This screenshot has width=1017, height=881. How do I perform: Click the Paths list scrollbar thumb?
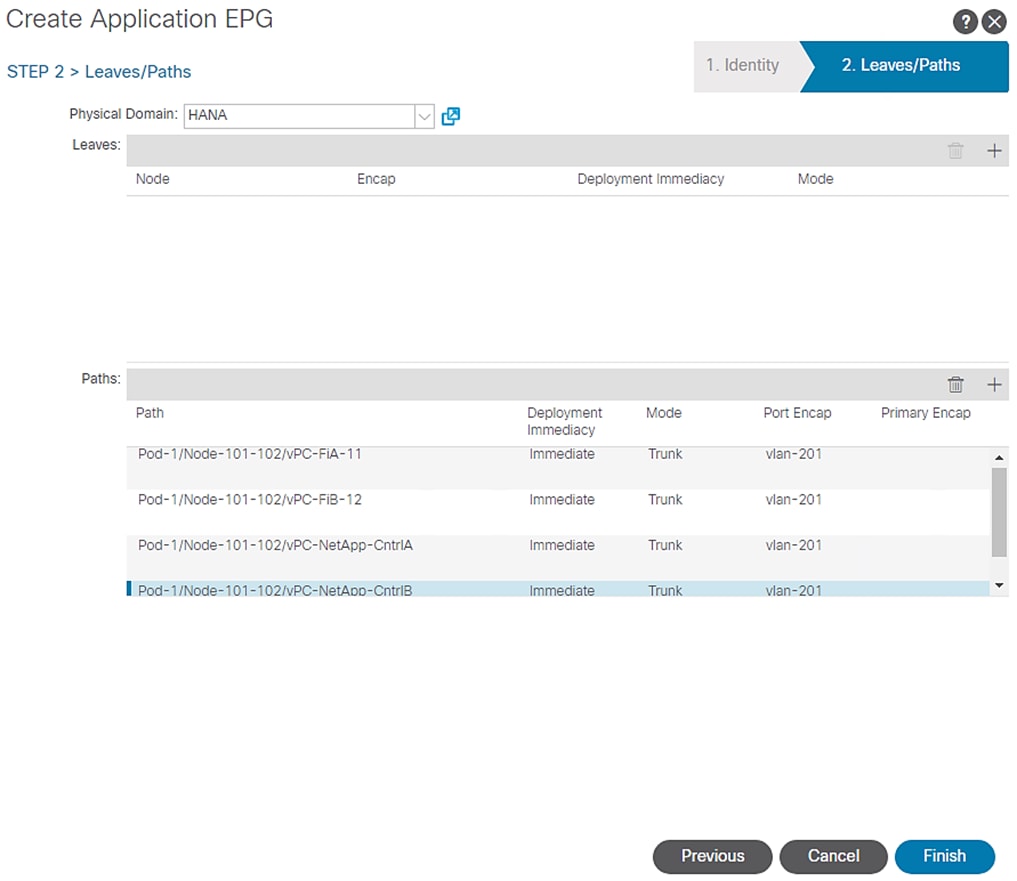pyautogui.click(x=999, y=511)
